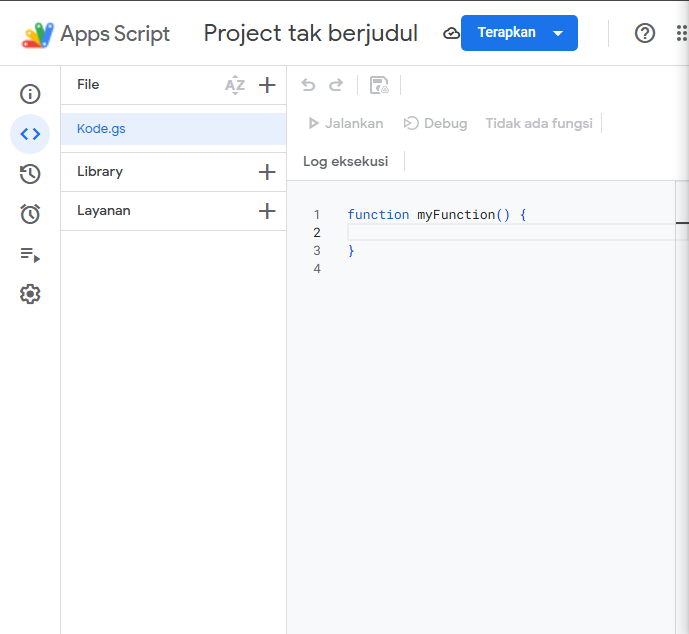Open the Triggers alarm clock icon
This screenshot has width=689, height=634.
pos(30,214)
